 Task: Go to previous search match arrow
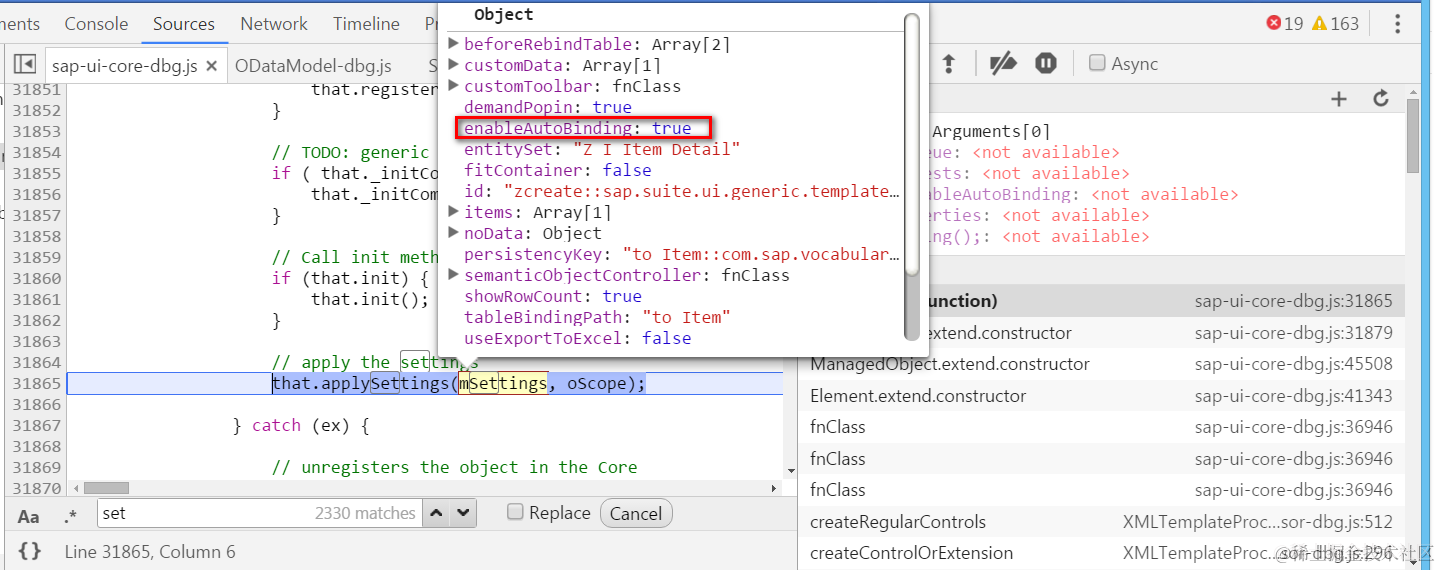[436, 513]
